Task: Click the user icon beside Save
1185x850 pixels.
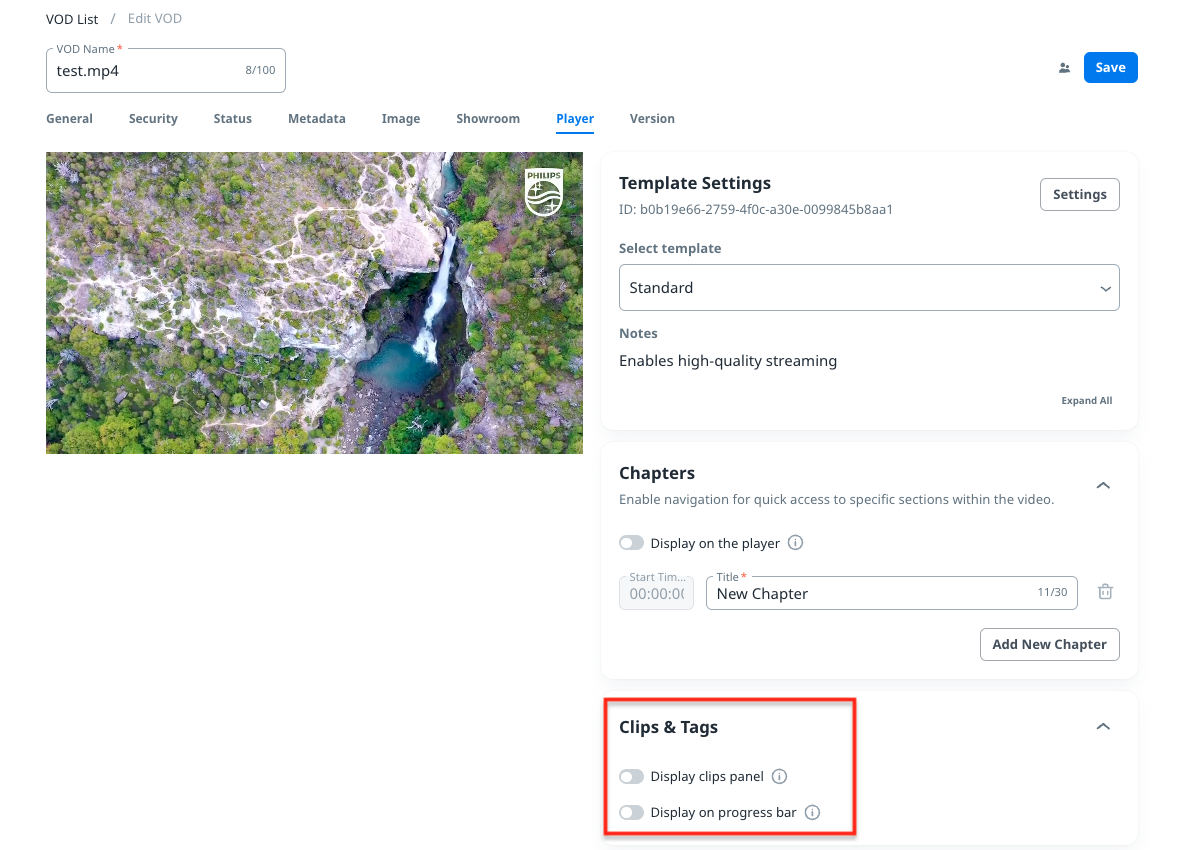Action: pyautogui.click(x=1064, y=68)
